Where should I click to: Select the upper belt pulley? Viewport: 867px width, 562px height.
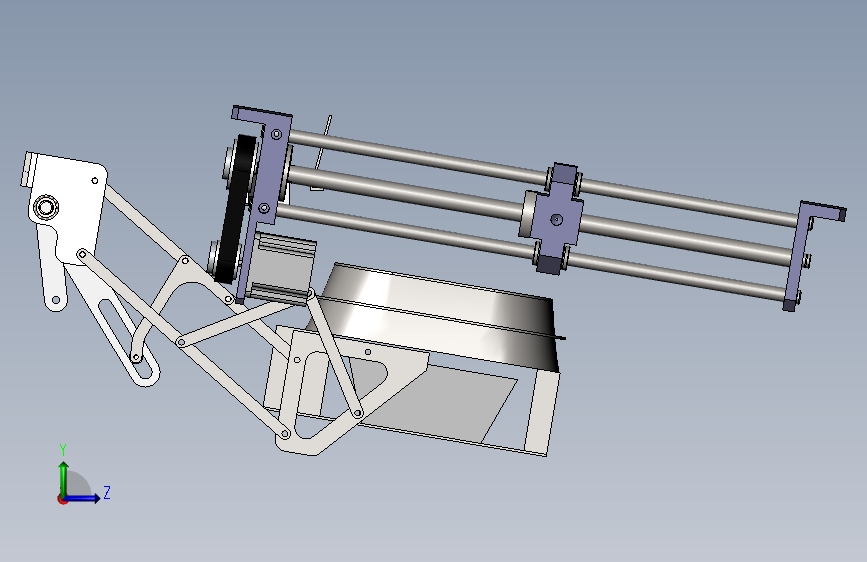(x=230, y=162)
